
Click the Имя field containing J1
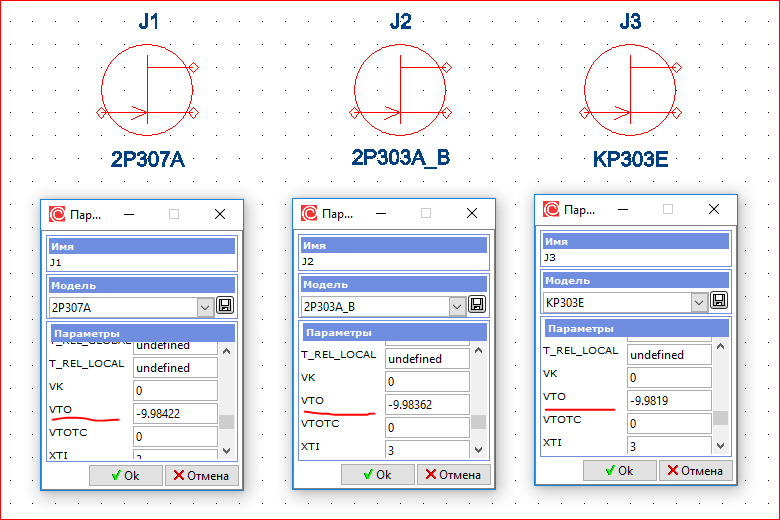[141, 263]
